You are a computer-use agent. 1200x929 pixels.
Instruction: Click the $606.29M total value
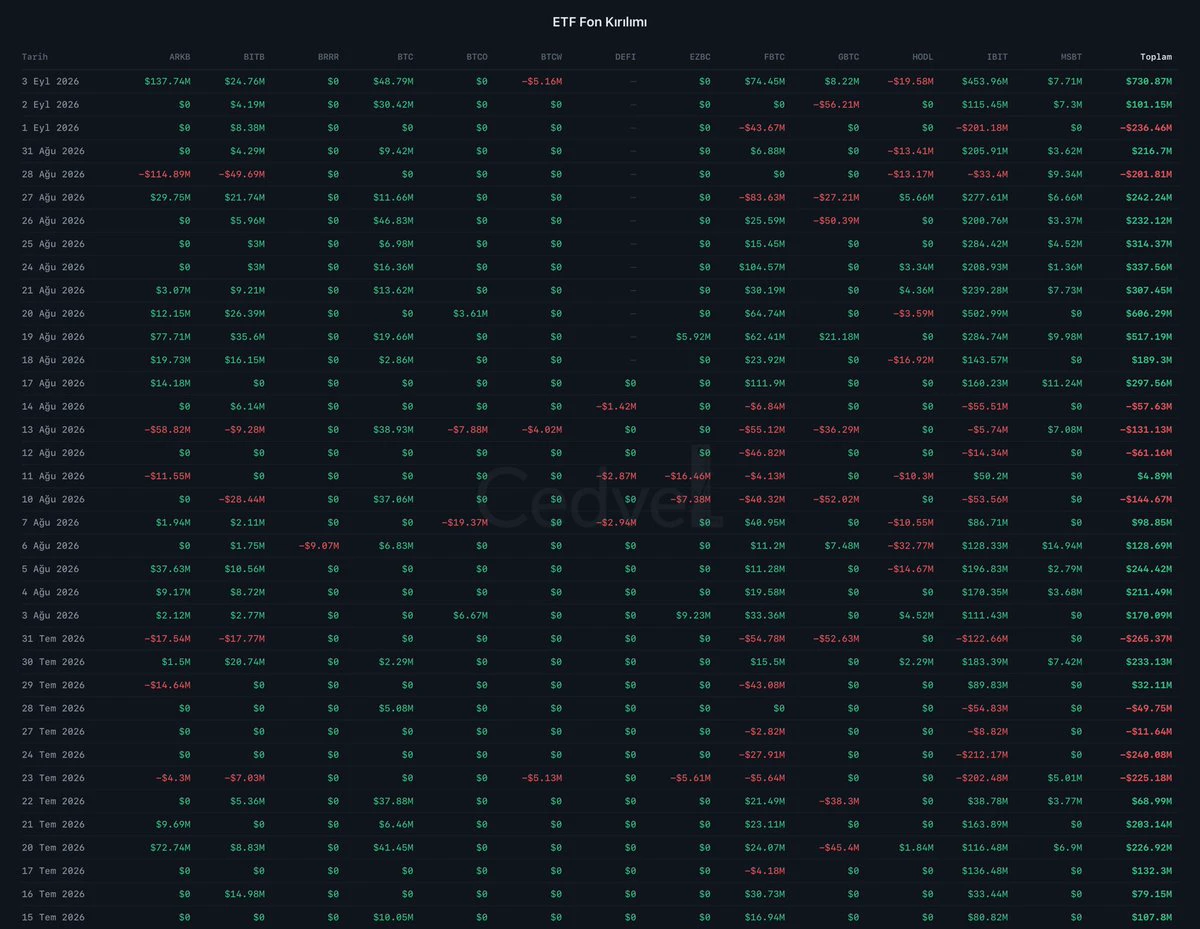[x=1148, y=313]
